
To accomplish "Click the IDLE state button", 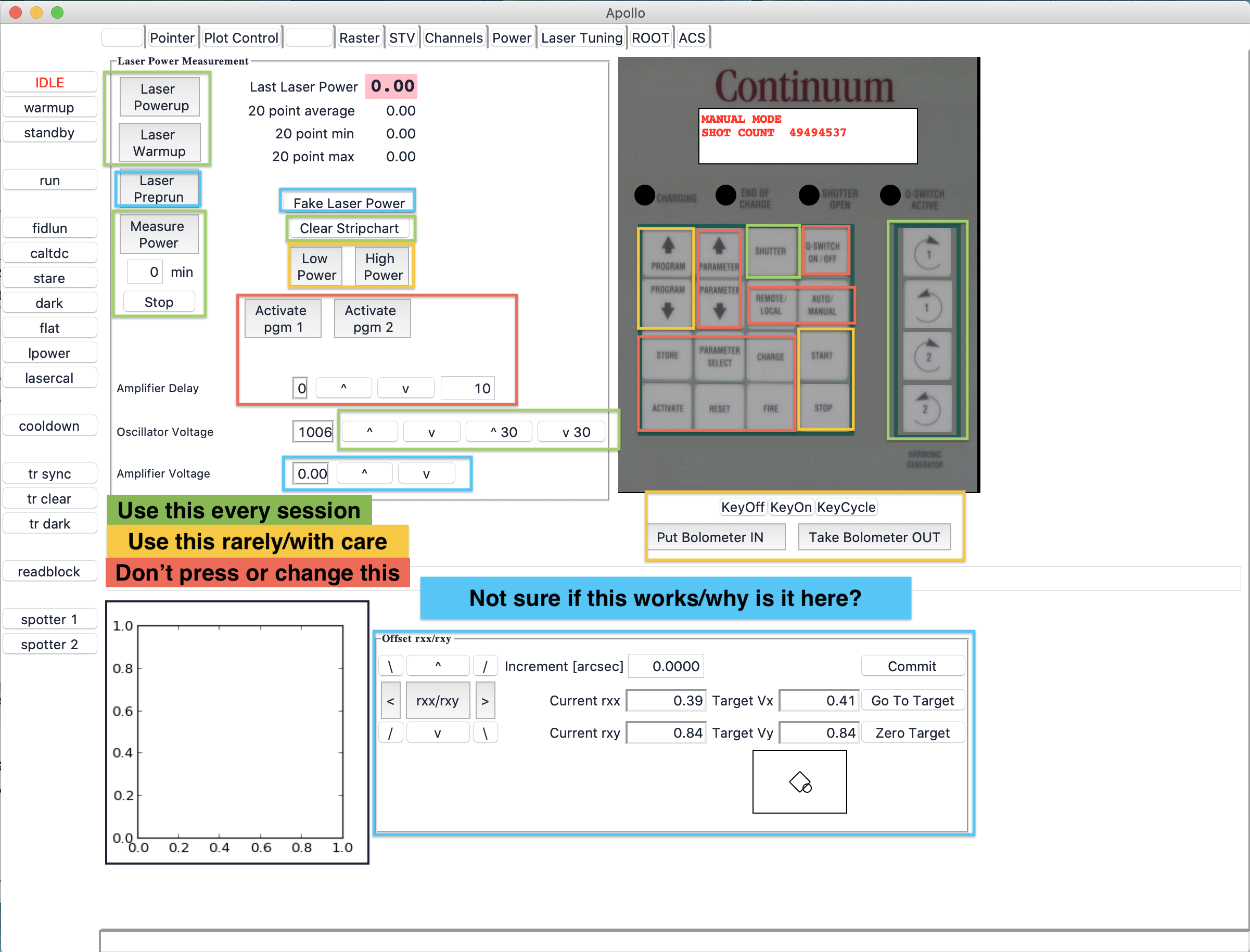I will coord(50,83).
